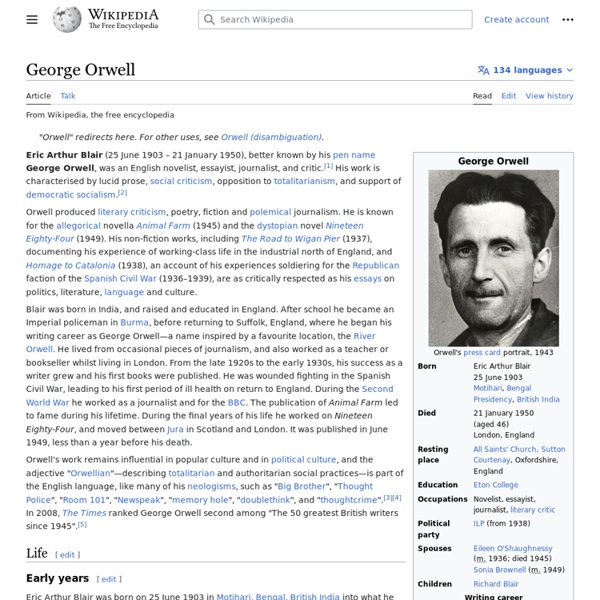The width and height of the screenshot is (600, 600).
Task: Click the Wikipedia globe logo
Action: coord(67,19)
